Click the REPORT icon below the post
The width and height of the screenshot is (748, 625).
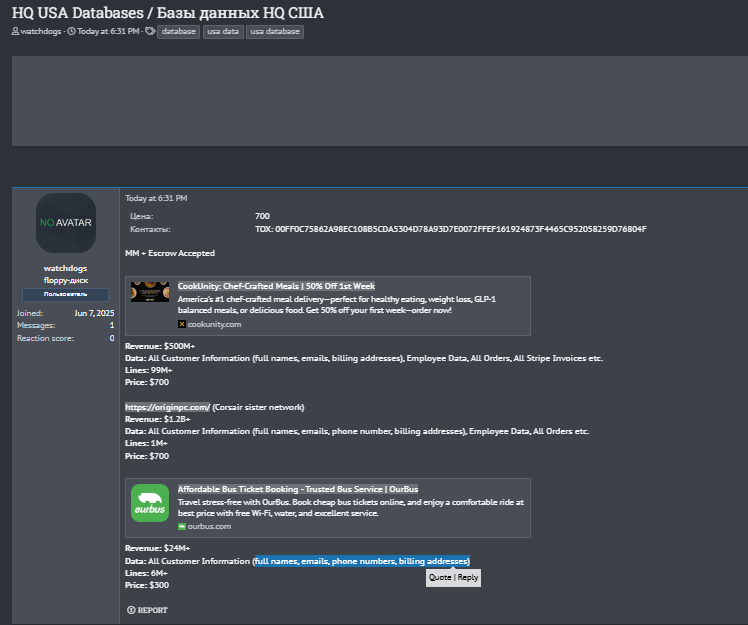coord(131,610)
